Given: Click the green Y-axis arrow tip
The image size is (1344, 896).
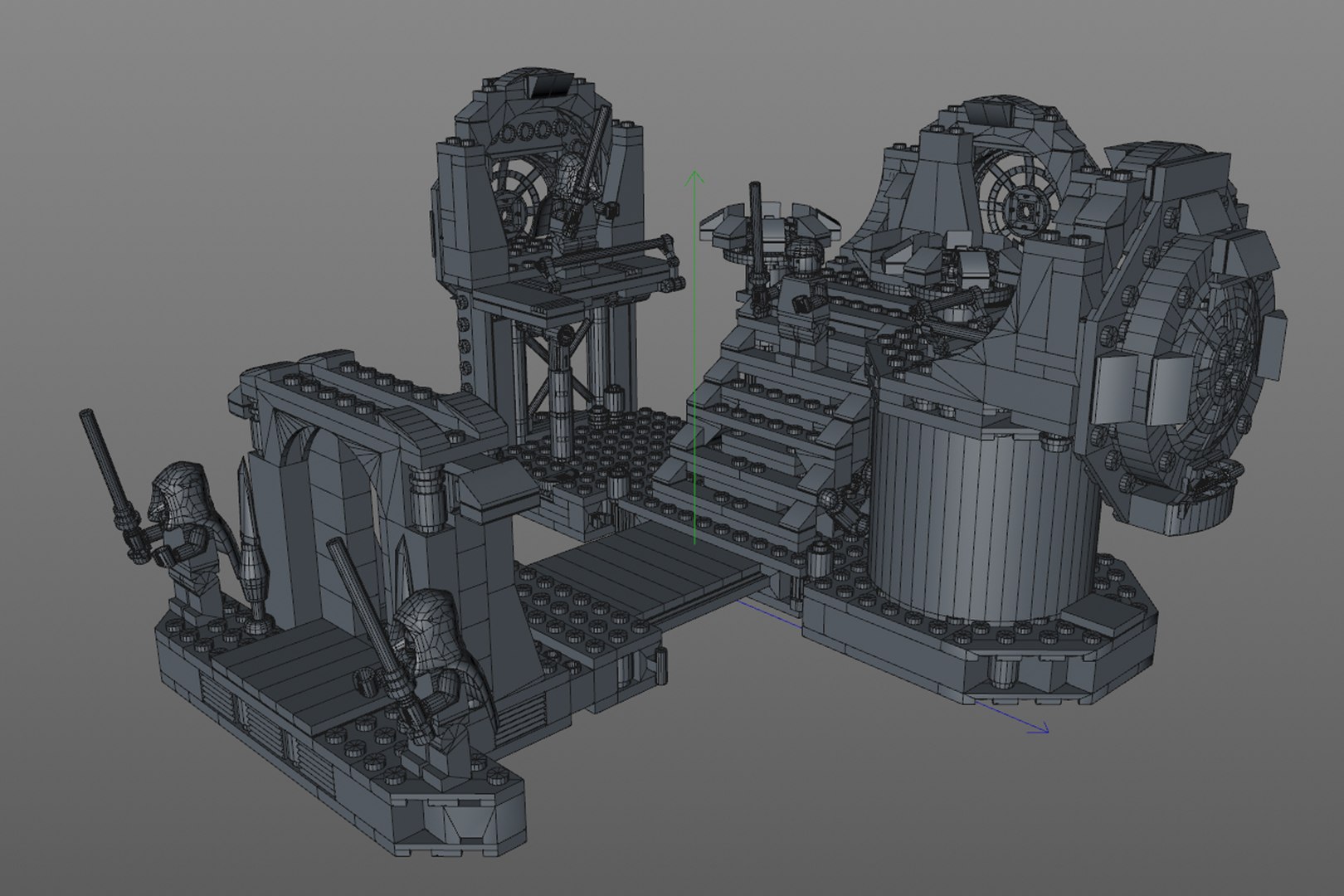Looking at the screenshot, I should [695, 177].
